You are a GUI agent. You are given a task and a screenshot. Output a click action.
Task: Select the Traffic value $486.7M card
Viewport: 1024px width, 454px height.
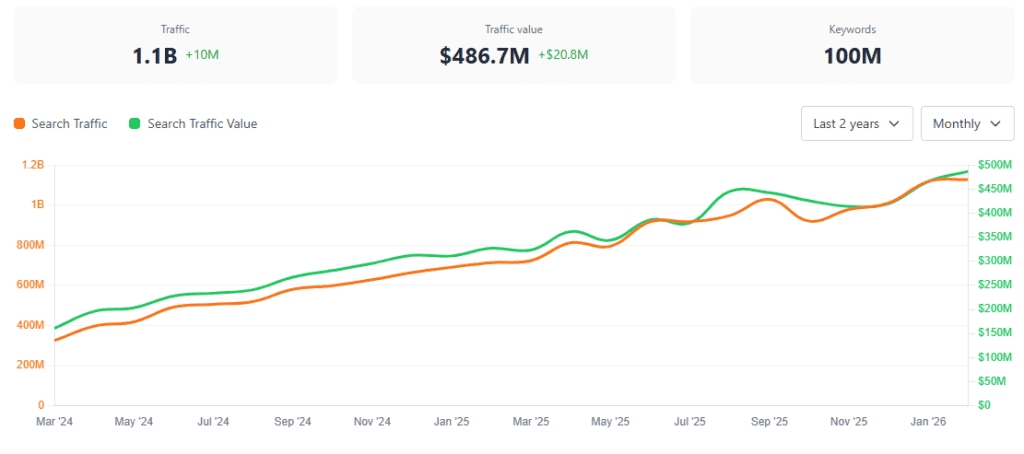click(x=514, y=45)
